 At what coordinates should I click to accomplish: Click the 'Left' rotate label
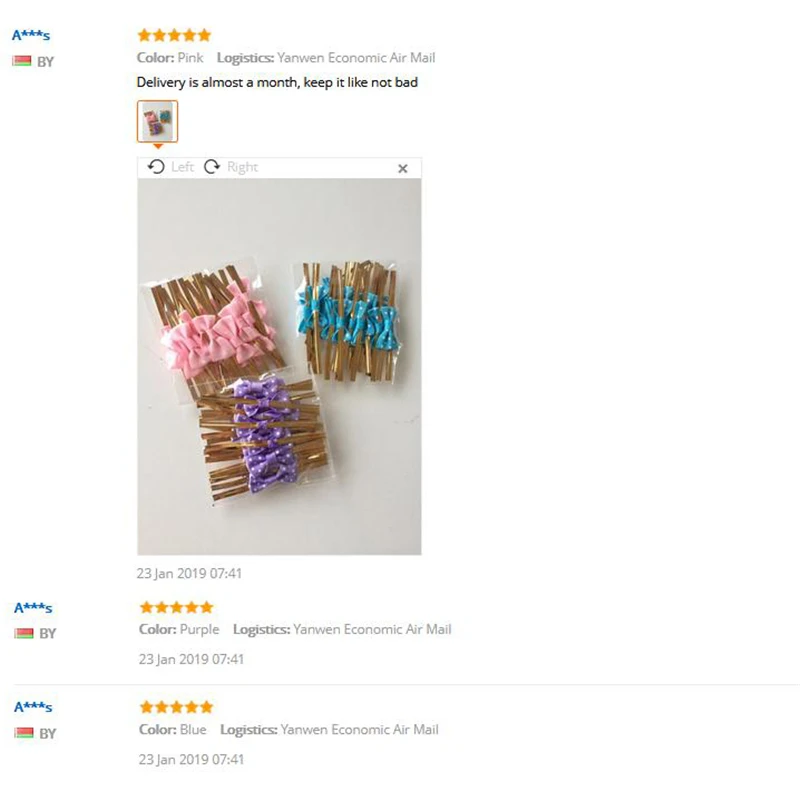(182, 167)
